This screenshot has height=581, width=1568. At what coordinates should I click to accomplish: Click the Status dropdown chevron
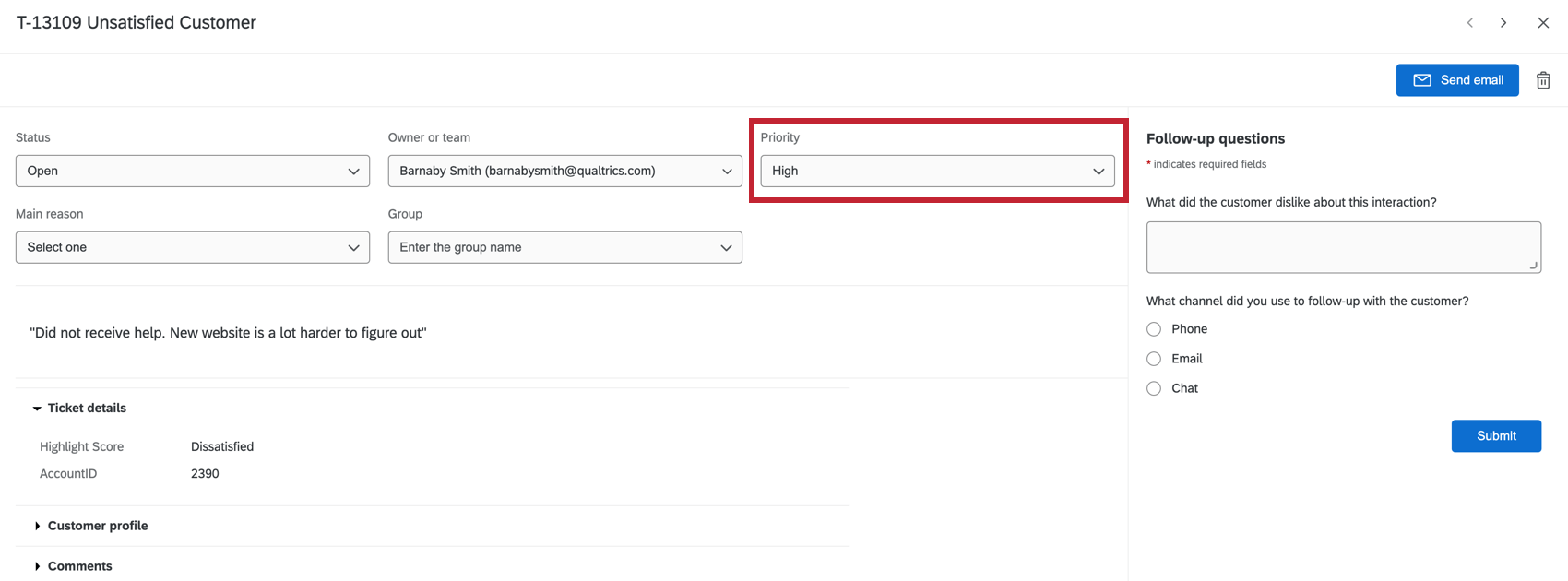click(353, 172)
